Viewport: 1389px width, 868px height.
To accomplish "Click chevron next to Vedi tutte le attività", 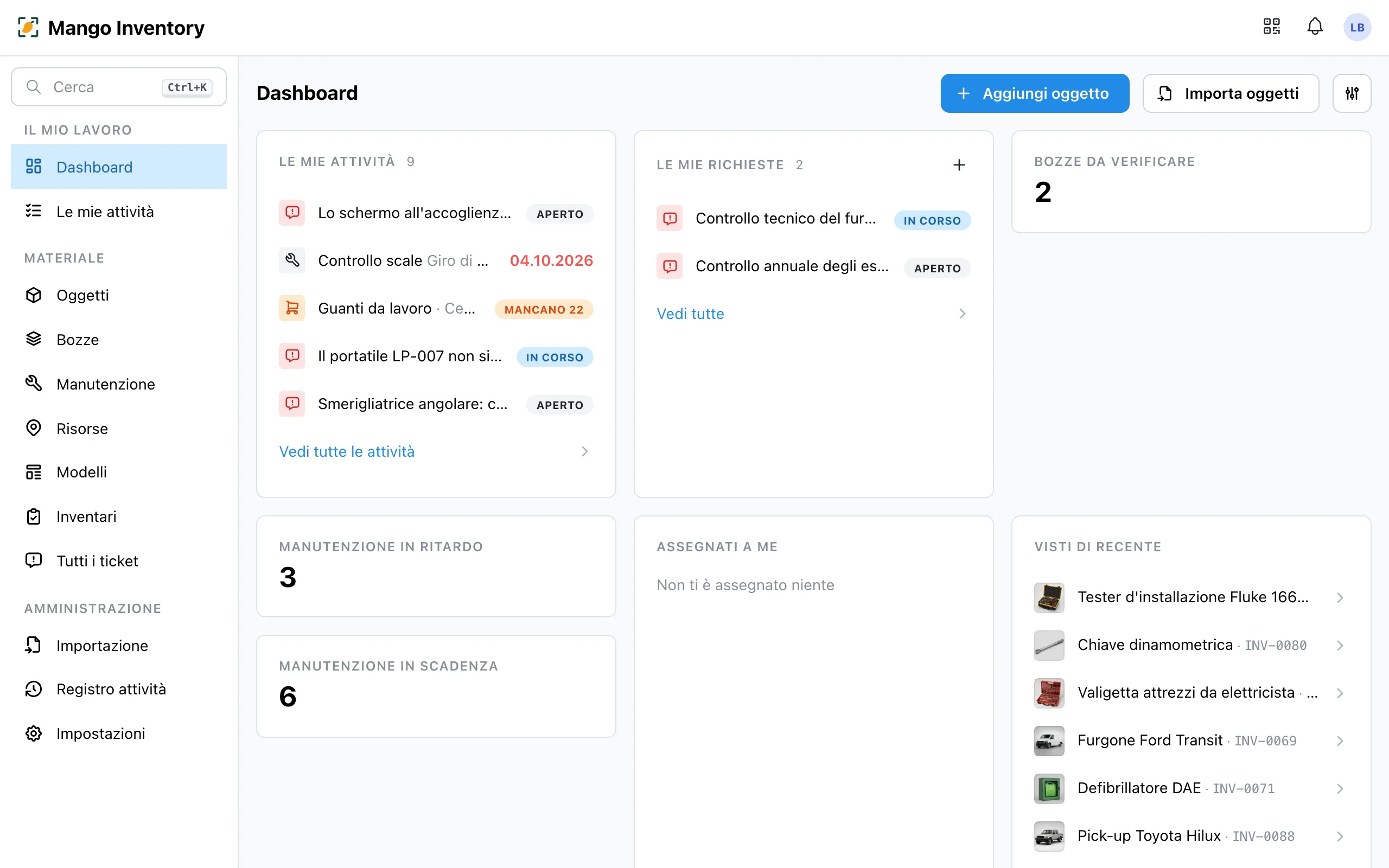I will (584, 451).
